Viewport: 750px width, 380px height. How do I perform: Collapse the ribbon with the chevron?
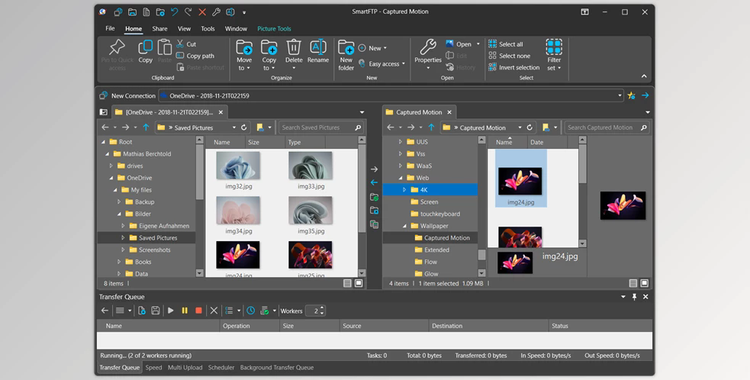coord(644,76)
